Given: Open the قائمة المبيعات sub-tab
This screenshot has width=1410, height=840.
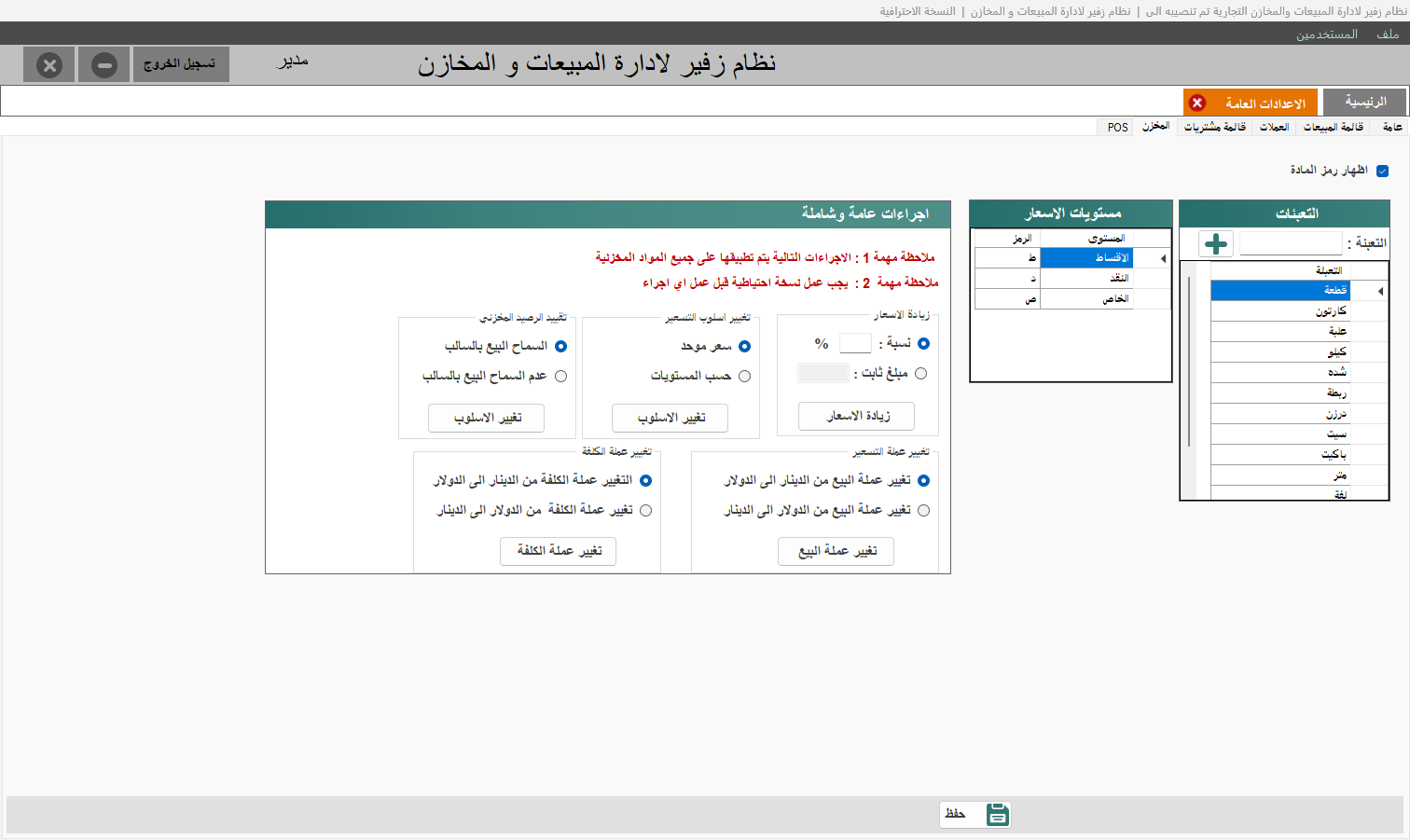Looking at the screenshot, I should [x=1334, y=127].
